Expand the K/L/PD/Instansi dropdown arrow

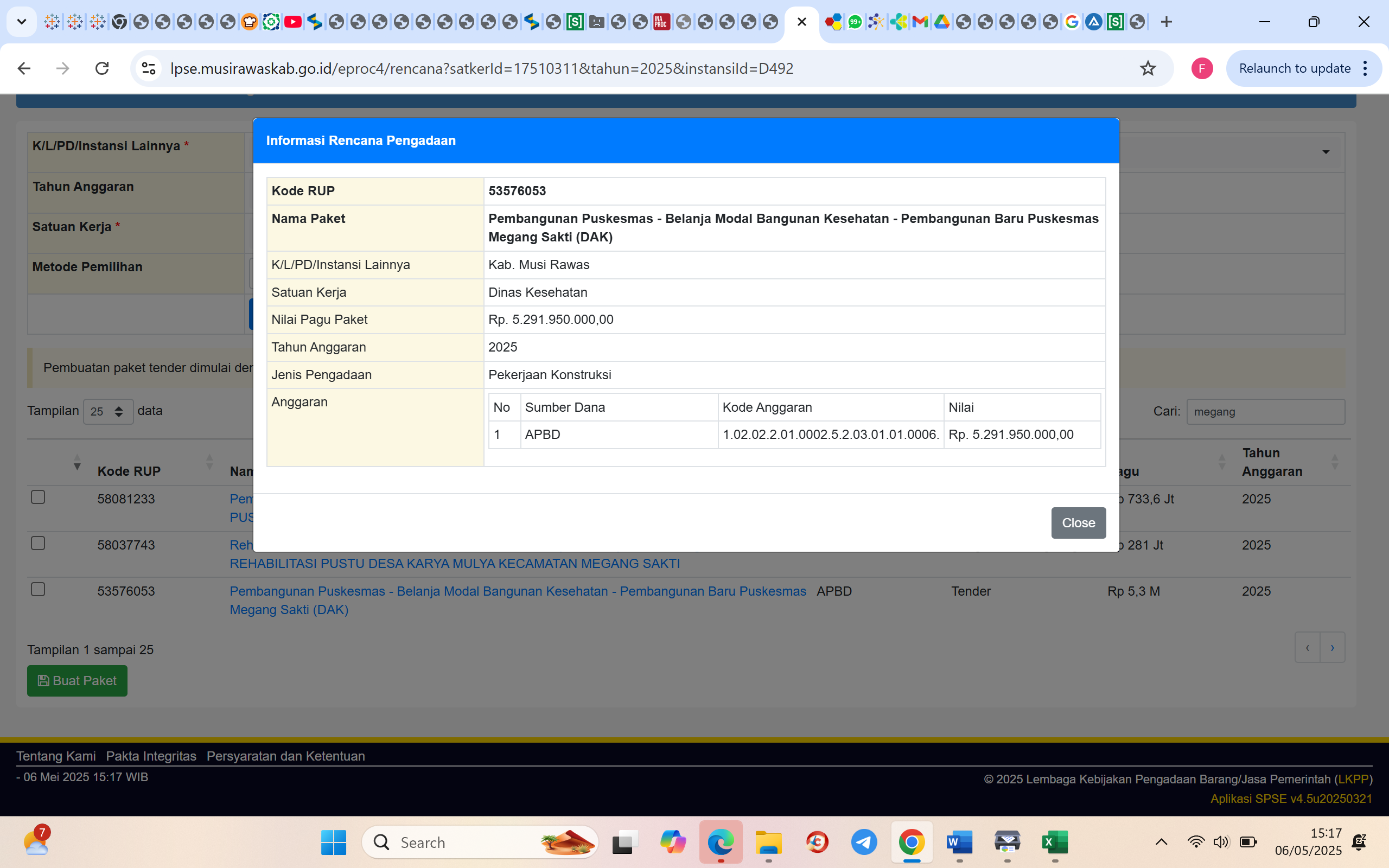point(1326,152)
